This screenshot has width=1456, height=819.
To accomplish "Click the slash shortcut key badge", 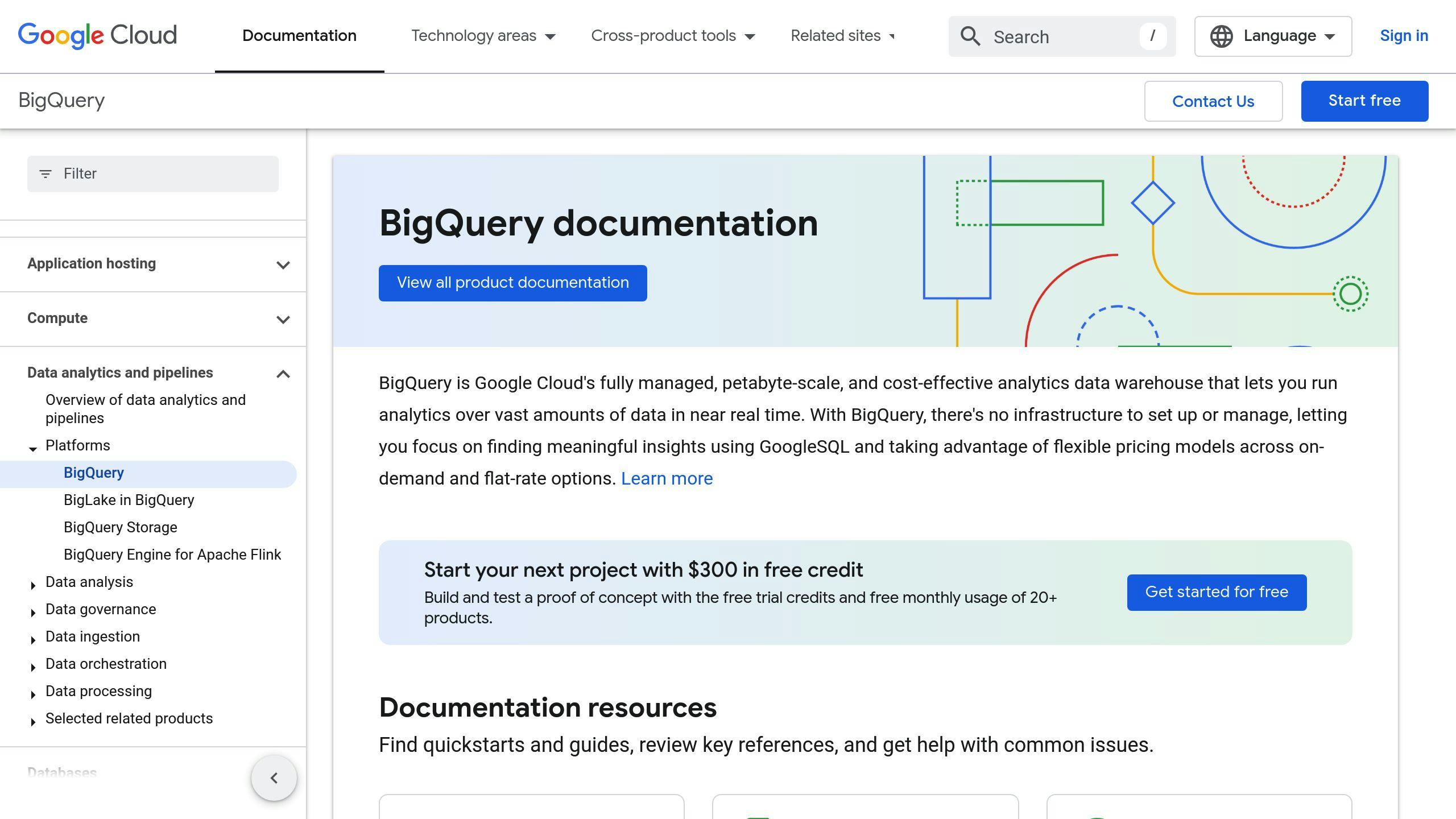I will tap(1153, 36).
